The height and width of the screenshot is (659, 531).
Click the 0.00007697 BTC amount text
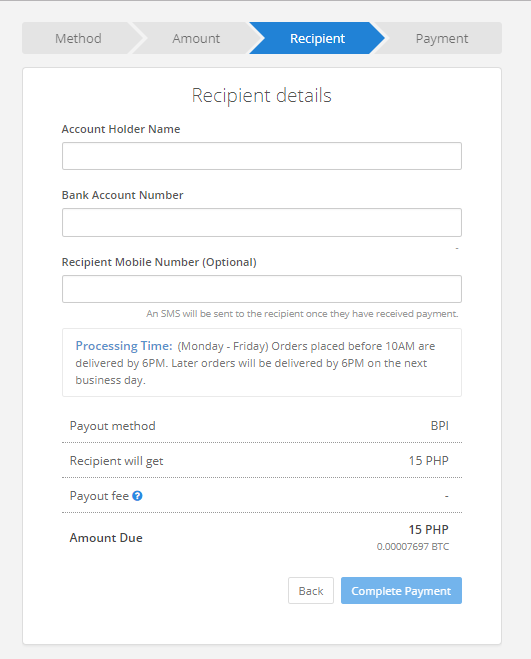click(413, 546)
